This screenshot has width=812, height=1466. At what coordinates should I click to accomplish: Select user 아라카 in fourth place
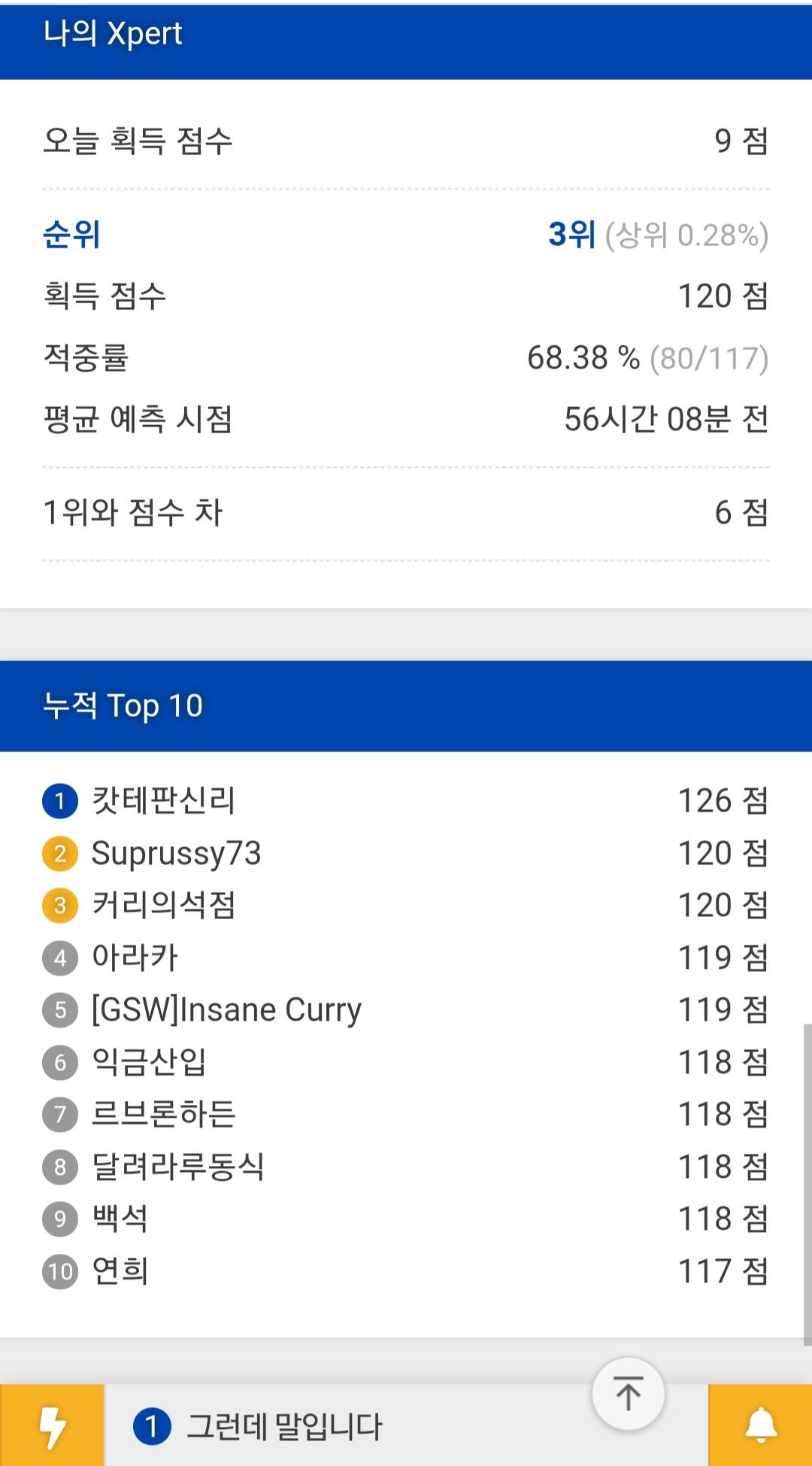click(x=135, y=958)
